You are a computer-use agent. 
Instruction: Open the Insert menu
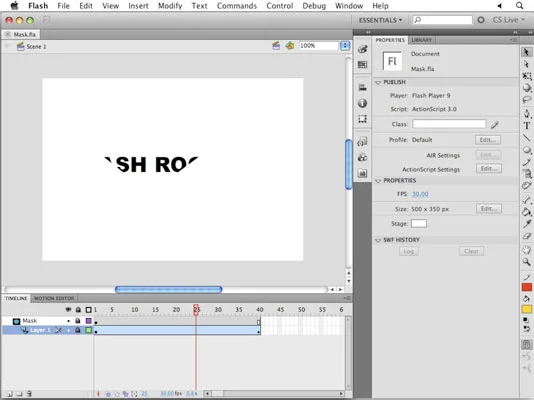coord(138,6)
